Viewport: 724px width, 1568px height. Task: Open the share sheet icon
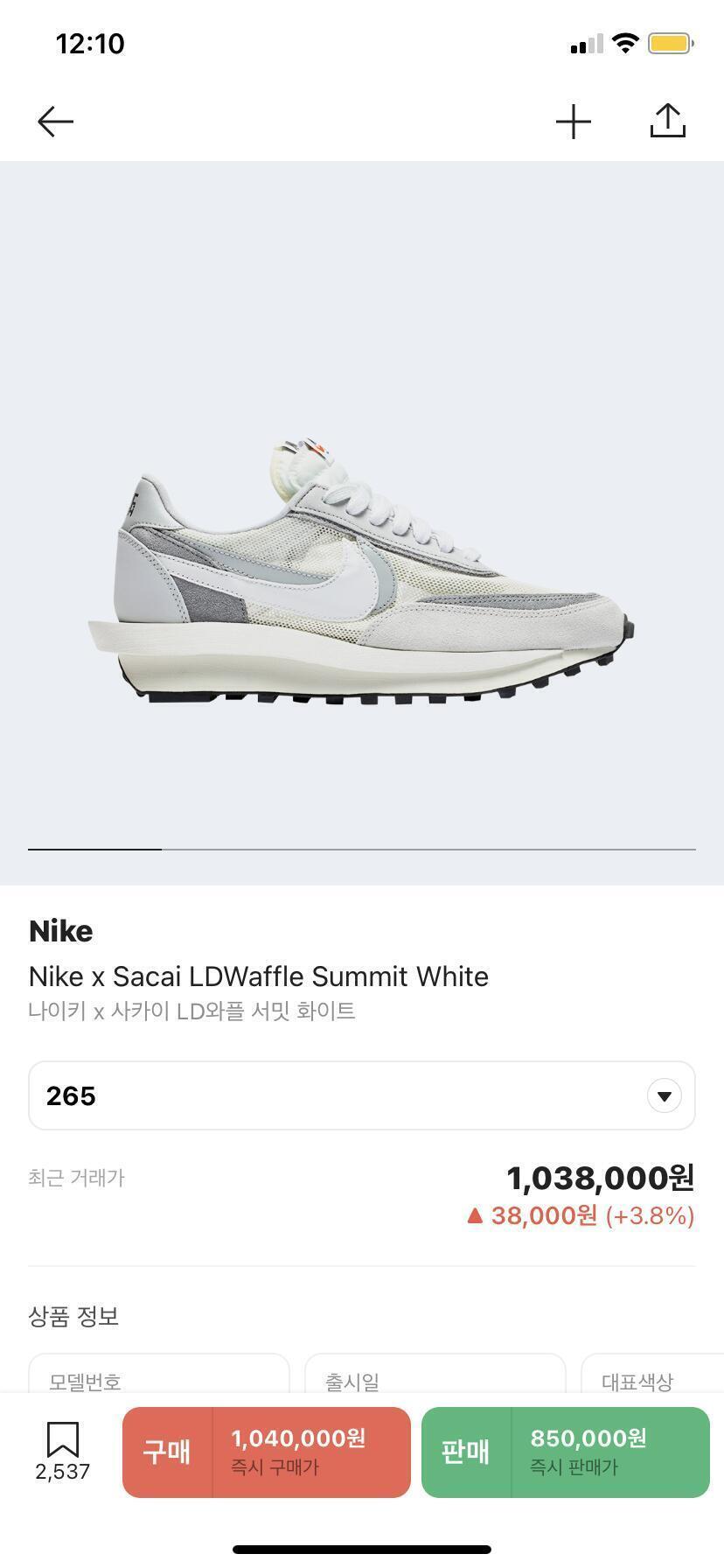(668, 122)
